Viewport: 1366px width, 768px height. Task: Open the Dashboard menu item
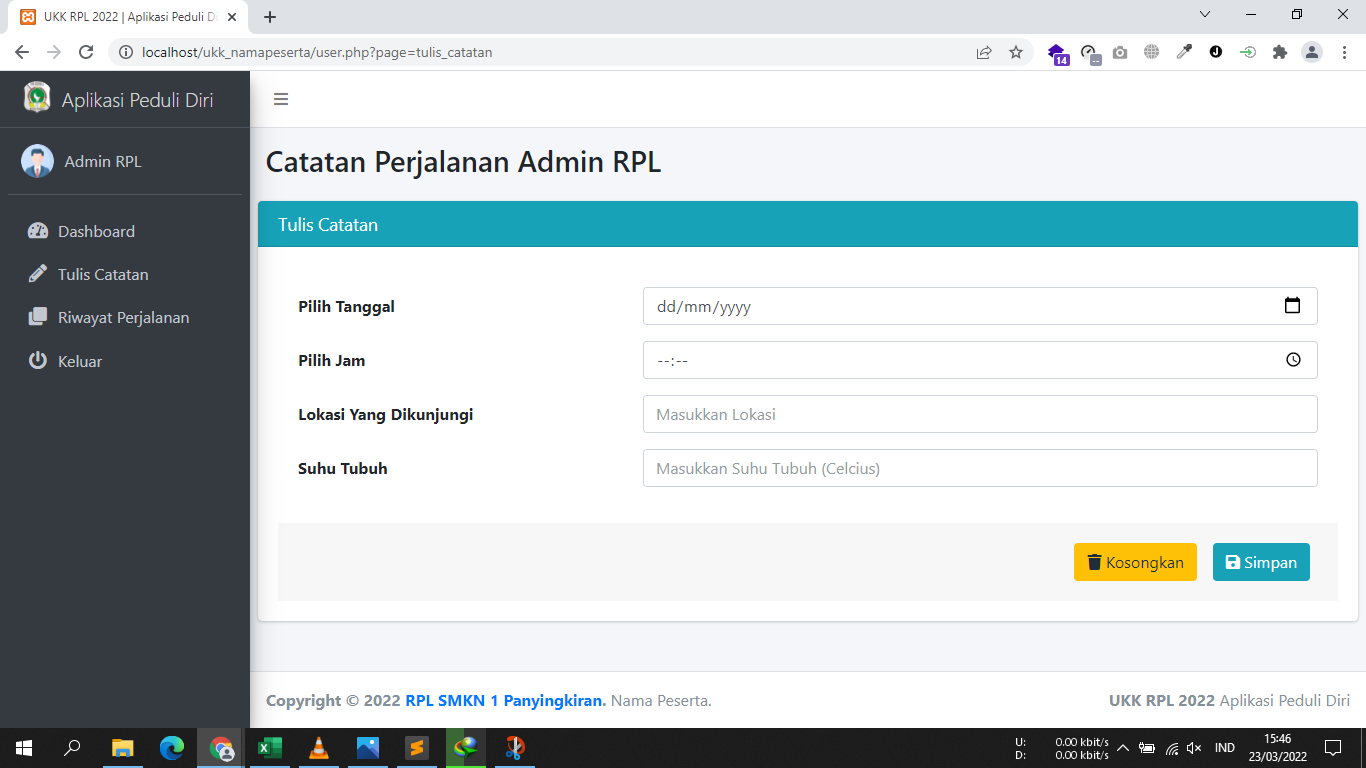96,231
